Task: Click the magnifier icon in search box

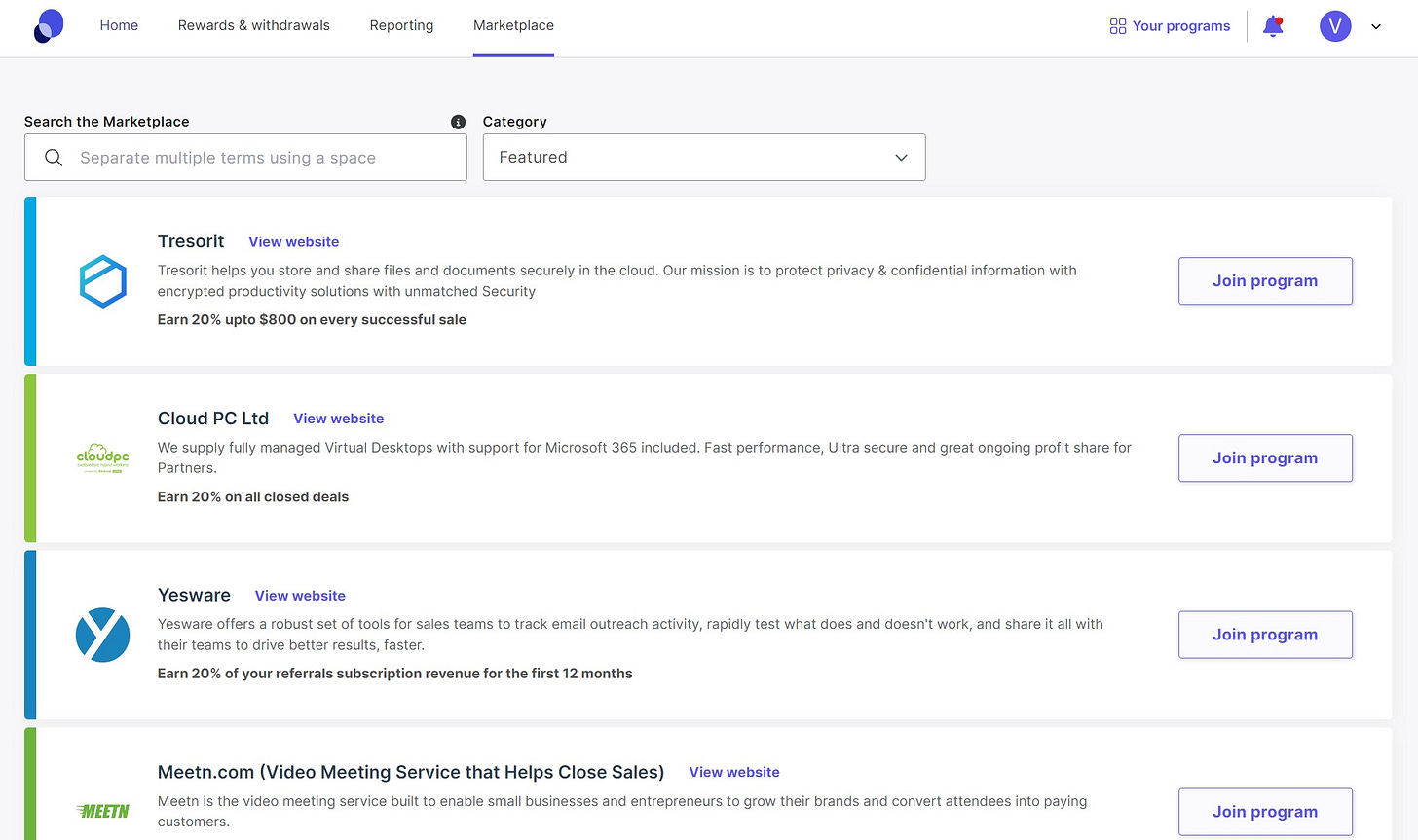Action: pyautogui.click(x=54, y=158)
